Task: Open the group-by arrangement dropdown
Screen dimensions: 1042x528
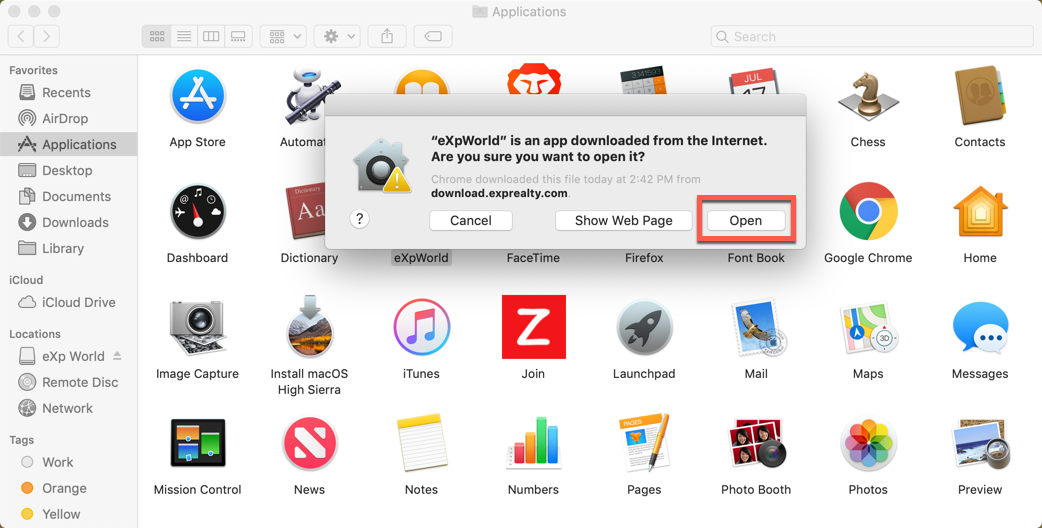Action: click(283, 37)
